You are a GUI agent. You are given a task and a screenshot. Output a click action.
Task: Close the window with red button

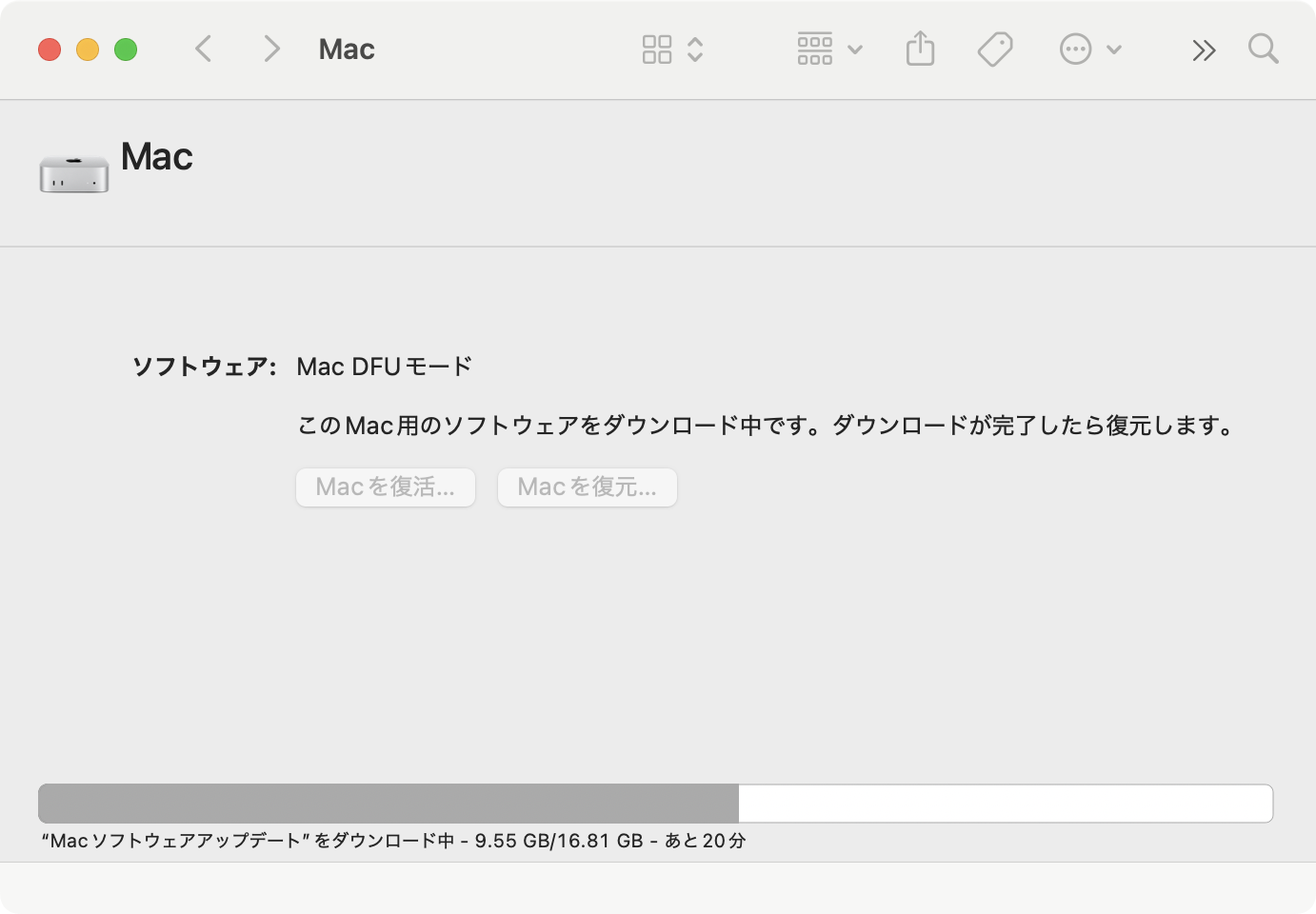pyautogui.click(x=50, y=50)
